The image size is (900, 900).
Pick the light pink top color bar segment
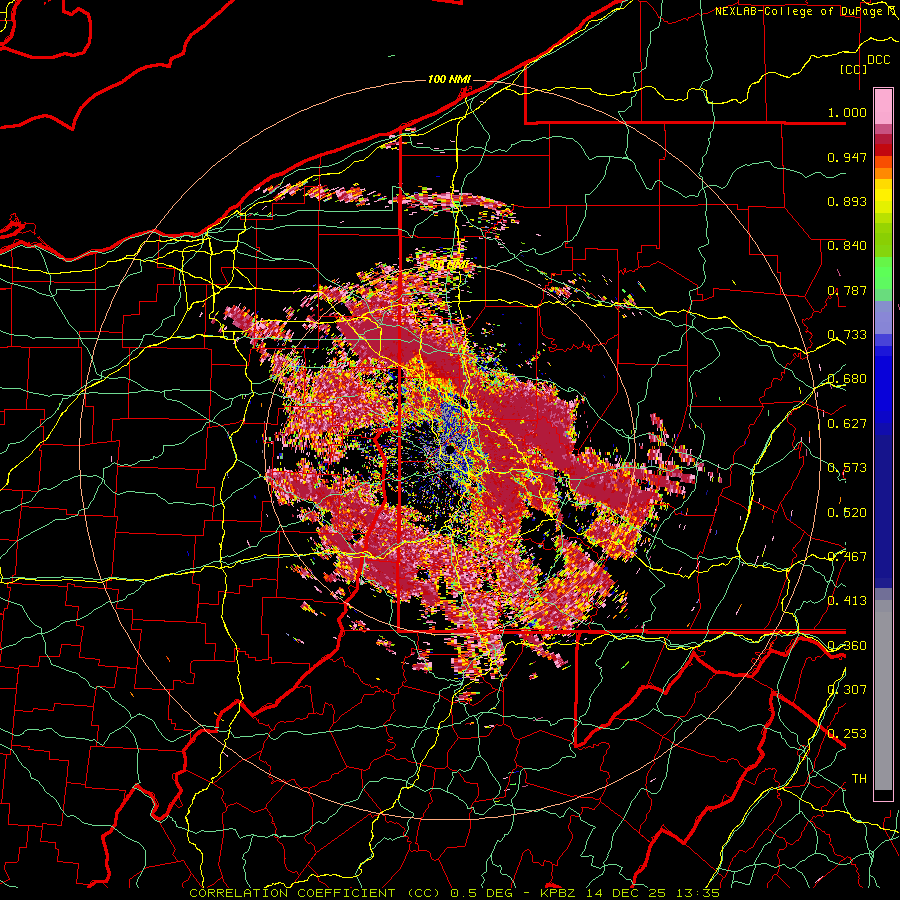(x=883, y=106)
